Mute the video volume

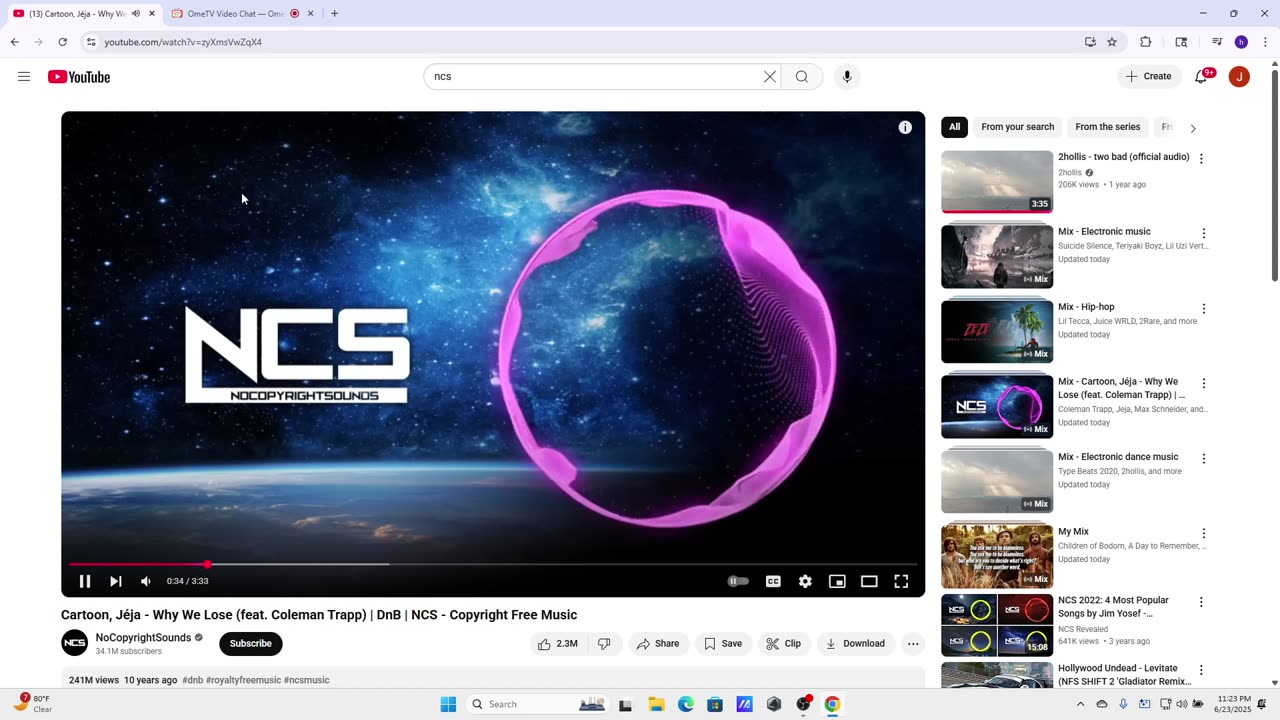point(146,581)
